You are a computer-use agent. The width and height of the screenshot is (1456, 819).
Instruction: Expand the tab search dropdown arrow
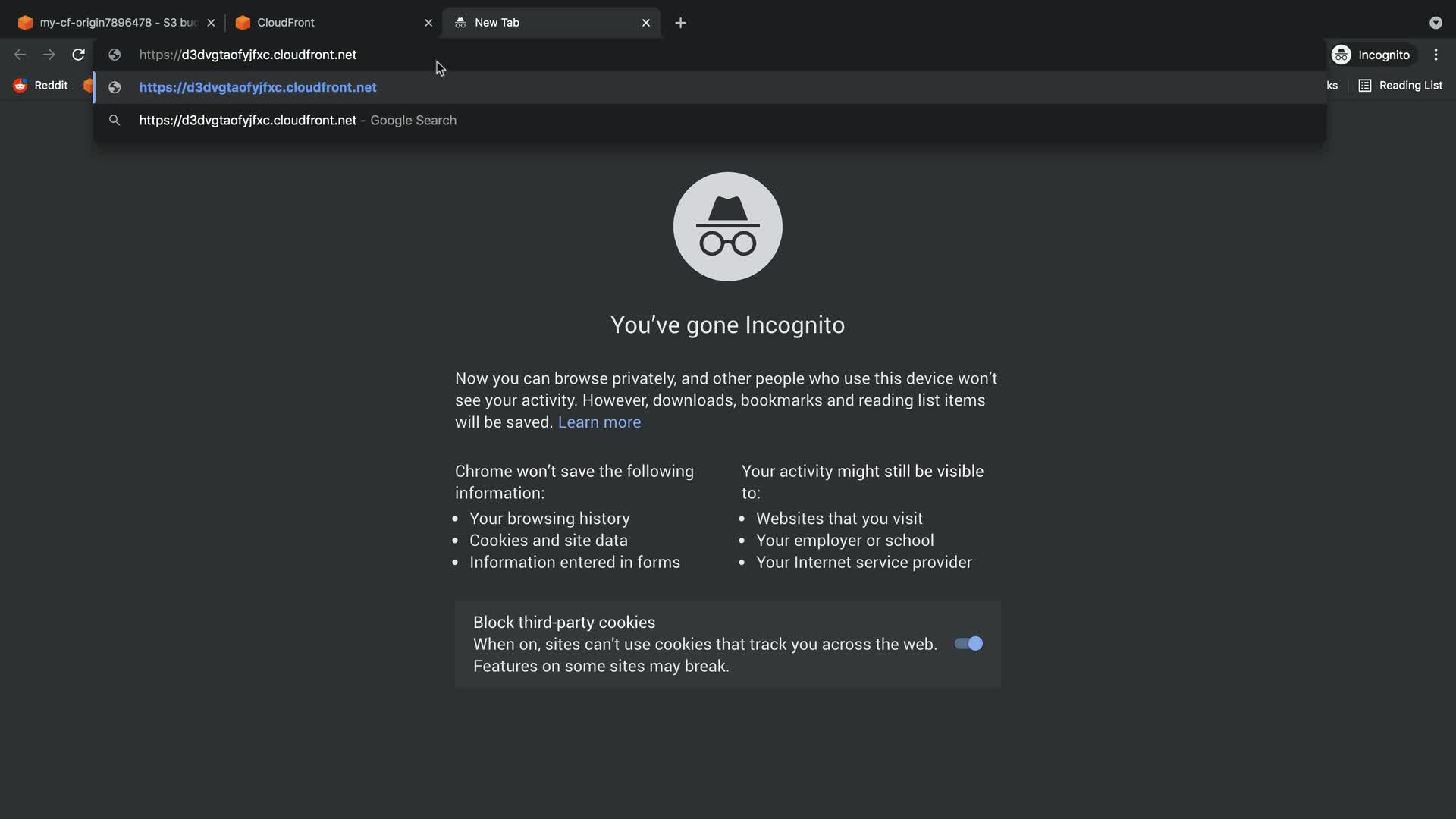coord(1436,23)
